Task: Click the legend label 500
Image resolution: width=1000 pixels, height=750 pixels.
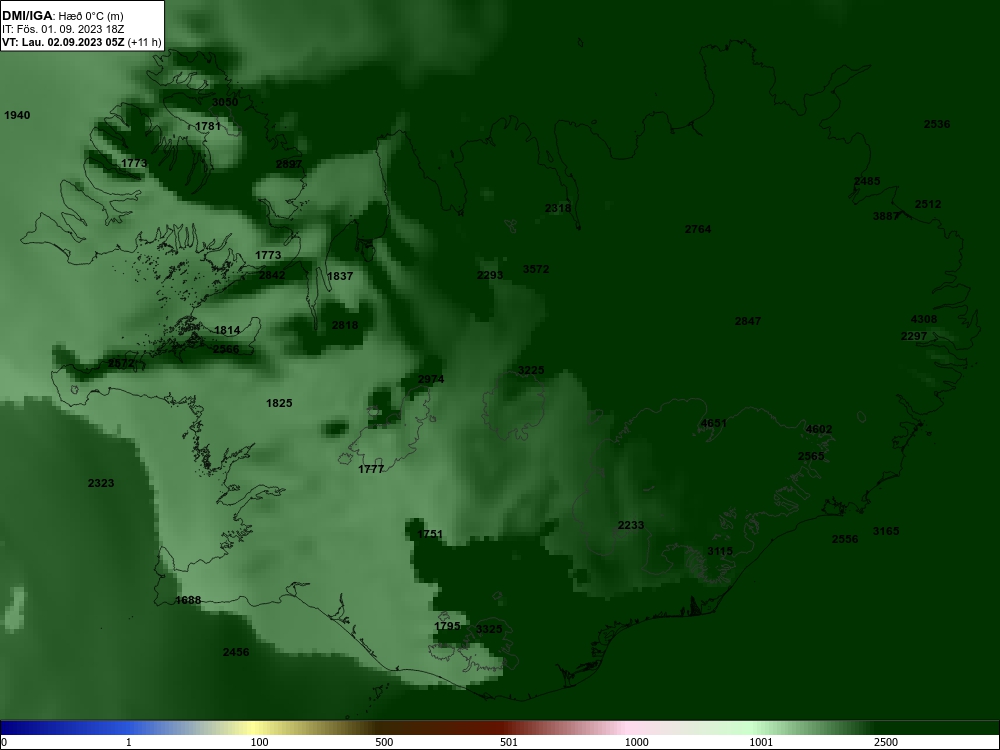Action: click(385, 742)
